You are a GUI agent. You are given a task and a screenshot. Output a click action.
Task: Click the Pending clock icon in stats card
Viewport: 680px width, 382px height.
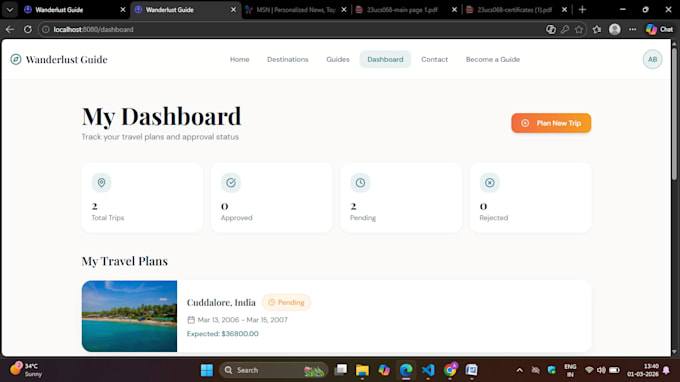360,183
